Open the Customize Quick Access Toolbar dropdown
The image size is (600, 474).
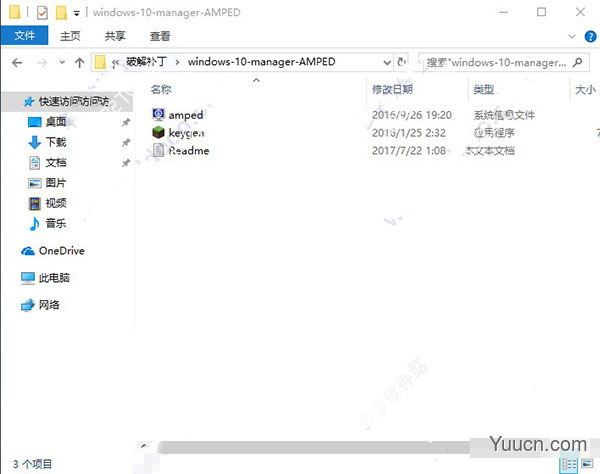77,14
